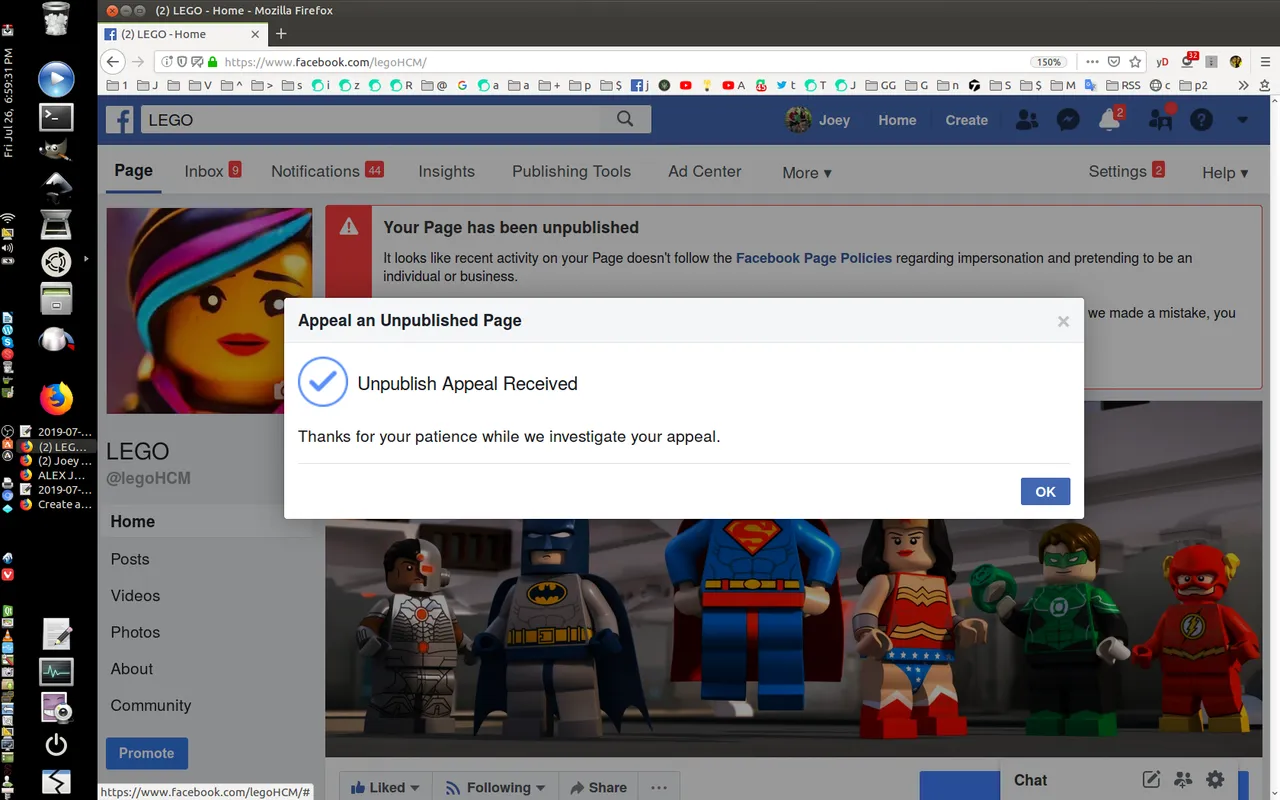Open chat options gear icon
The width and height of the screenshot is (1280, 800).
click(x=1215, y=780)
